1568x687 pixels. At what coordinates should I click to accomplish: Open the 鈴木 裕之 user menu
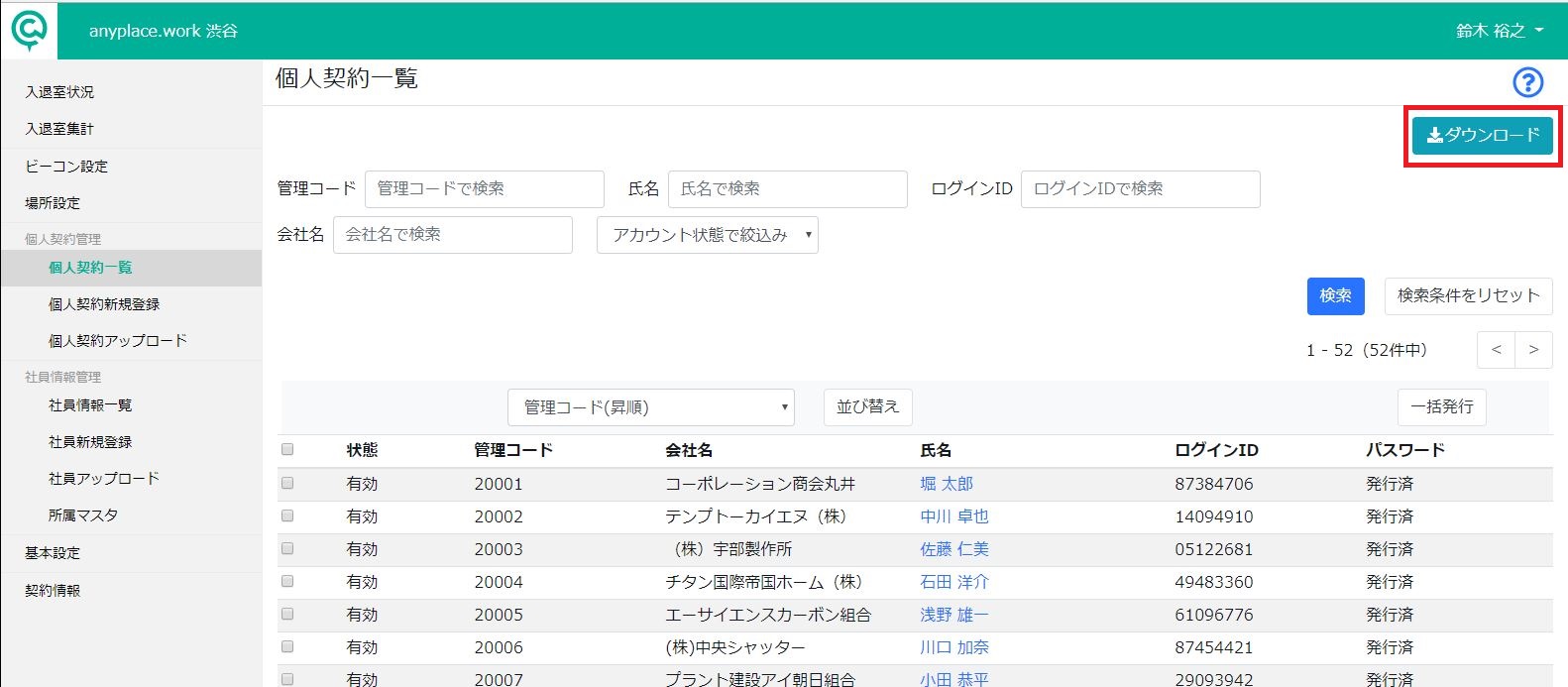point(1500,31)
